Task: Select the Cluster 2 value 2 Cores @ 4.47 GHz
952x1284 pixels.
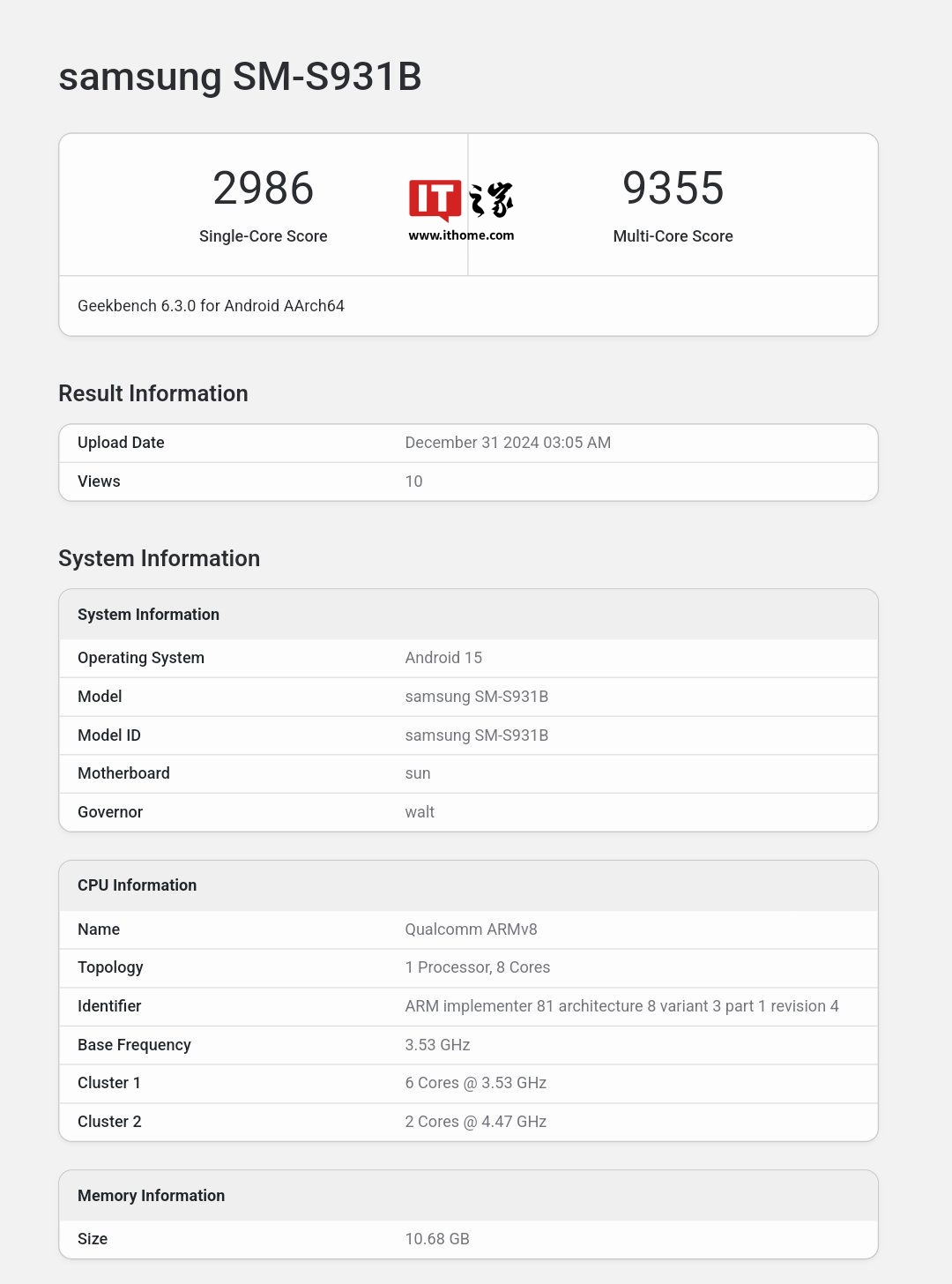Action: click(x=475, y=1122)
